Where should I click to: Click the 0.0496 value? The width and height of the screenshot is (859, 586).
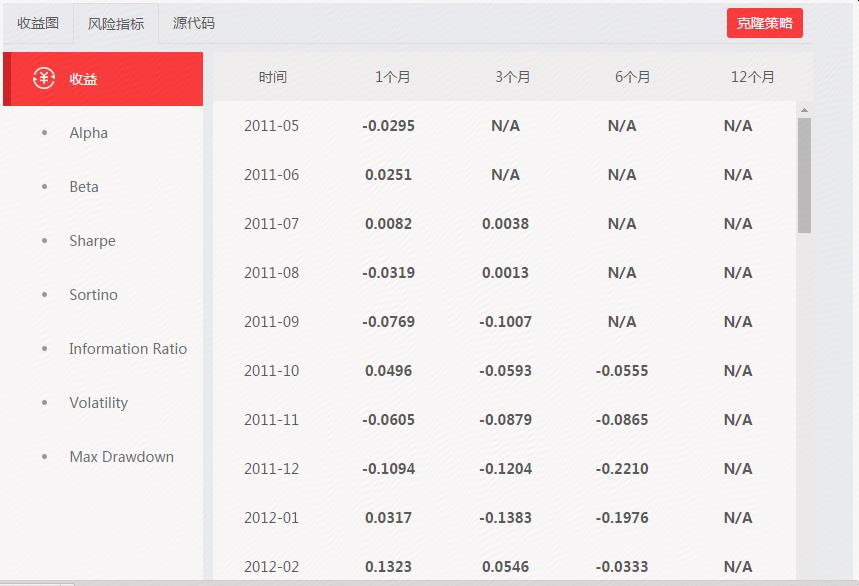pos(388,371)
